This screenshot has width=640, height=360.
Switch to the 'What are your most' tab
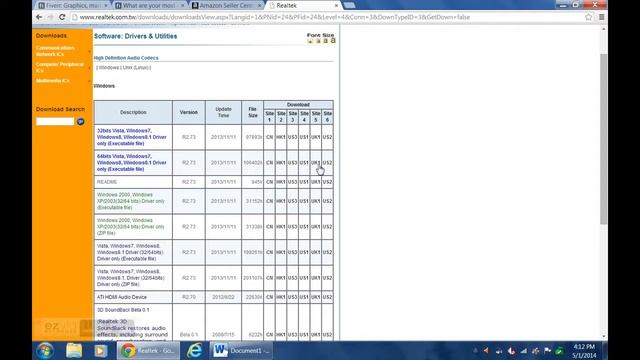[x=149, y=5]
